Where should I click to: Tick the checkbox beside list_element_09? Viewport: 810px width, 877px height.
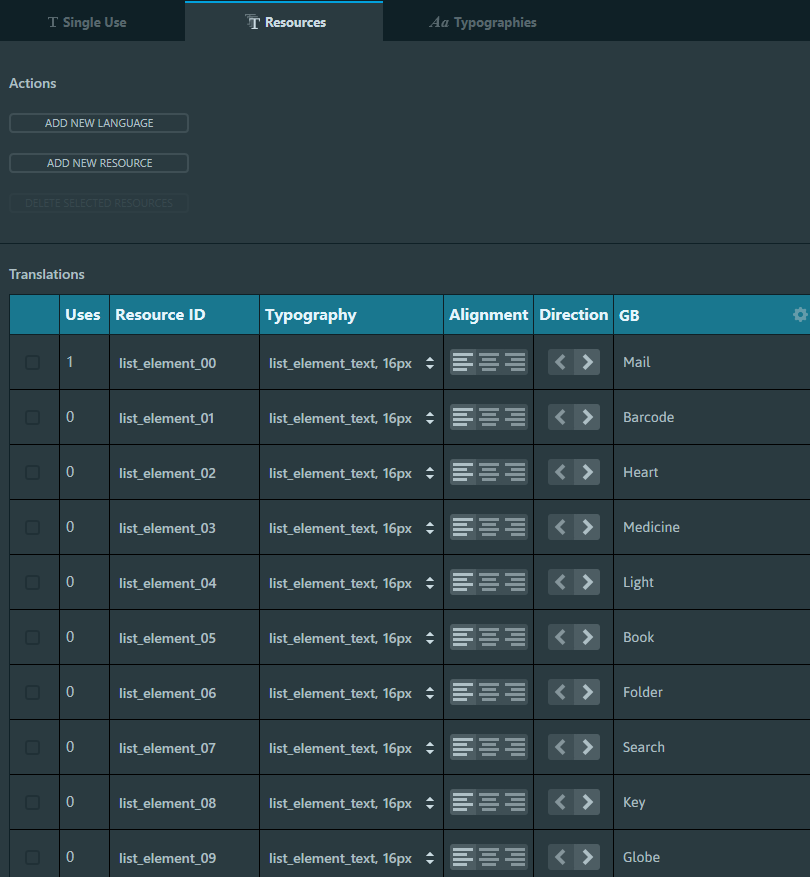[x=34, y=857]
